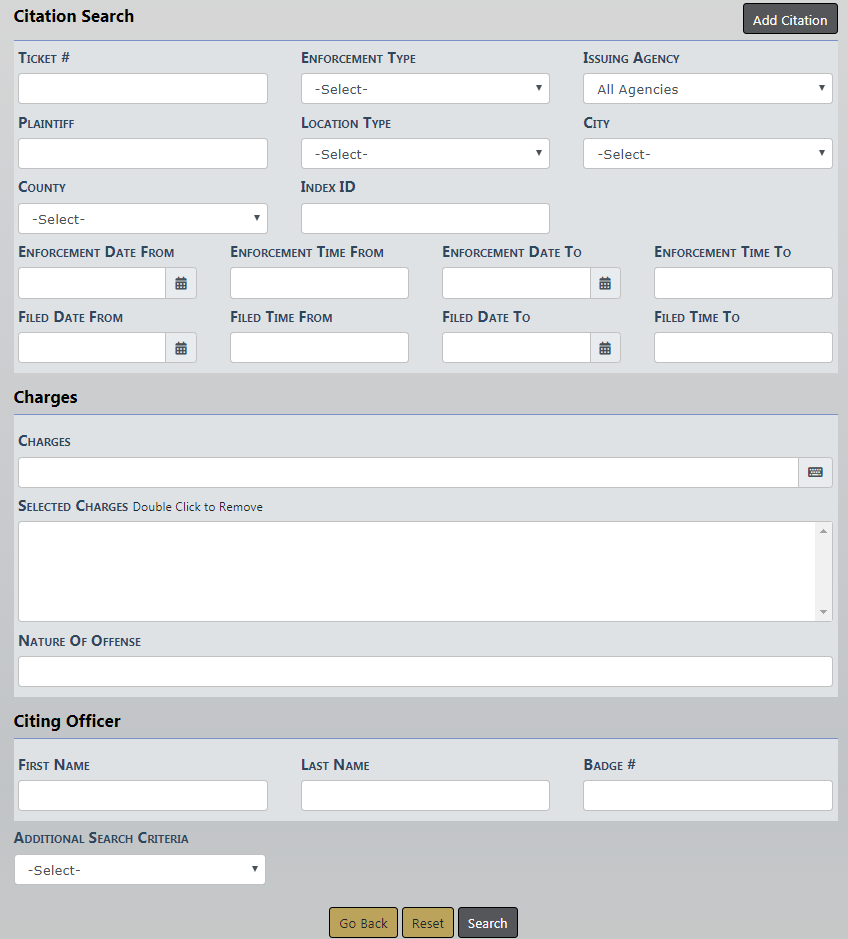Click the Go Back button
This screenshot has height=939, width=848.
coord(363,923)
